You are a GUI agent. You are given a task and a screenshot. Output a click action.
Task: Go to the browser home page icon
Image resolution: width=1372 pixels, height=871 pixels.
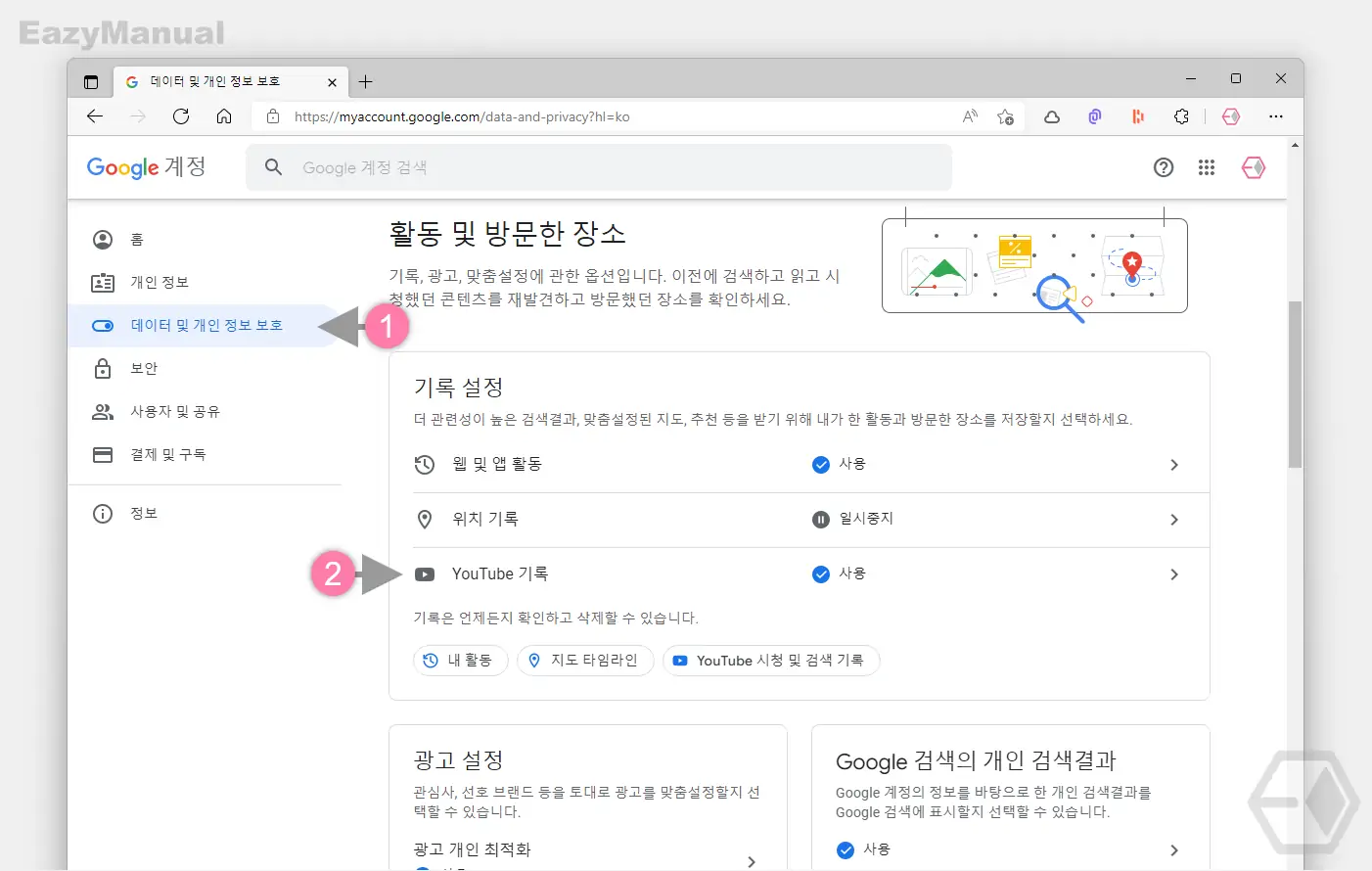click(224, 116)
